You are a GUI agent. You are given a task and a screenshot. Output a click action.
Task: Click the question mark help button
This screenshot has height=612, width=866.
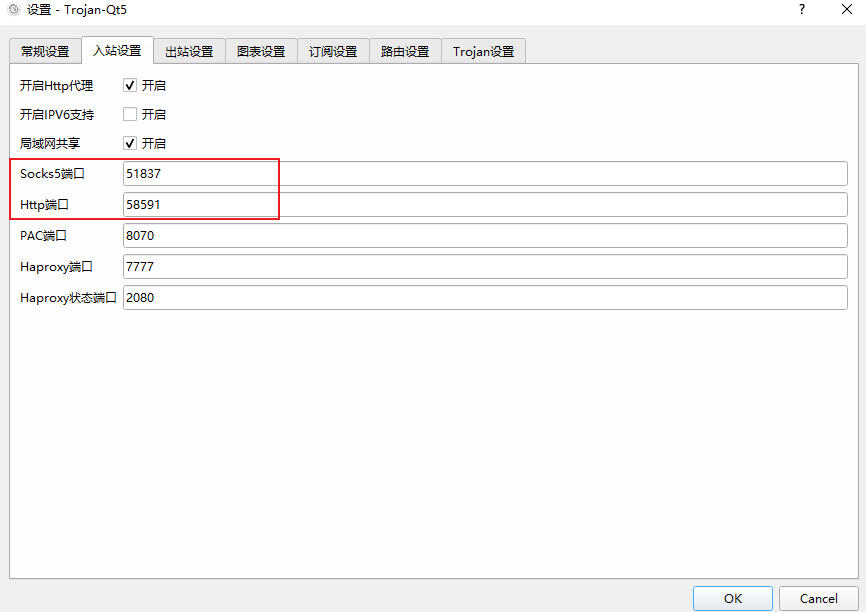(x=801, y=10)
